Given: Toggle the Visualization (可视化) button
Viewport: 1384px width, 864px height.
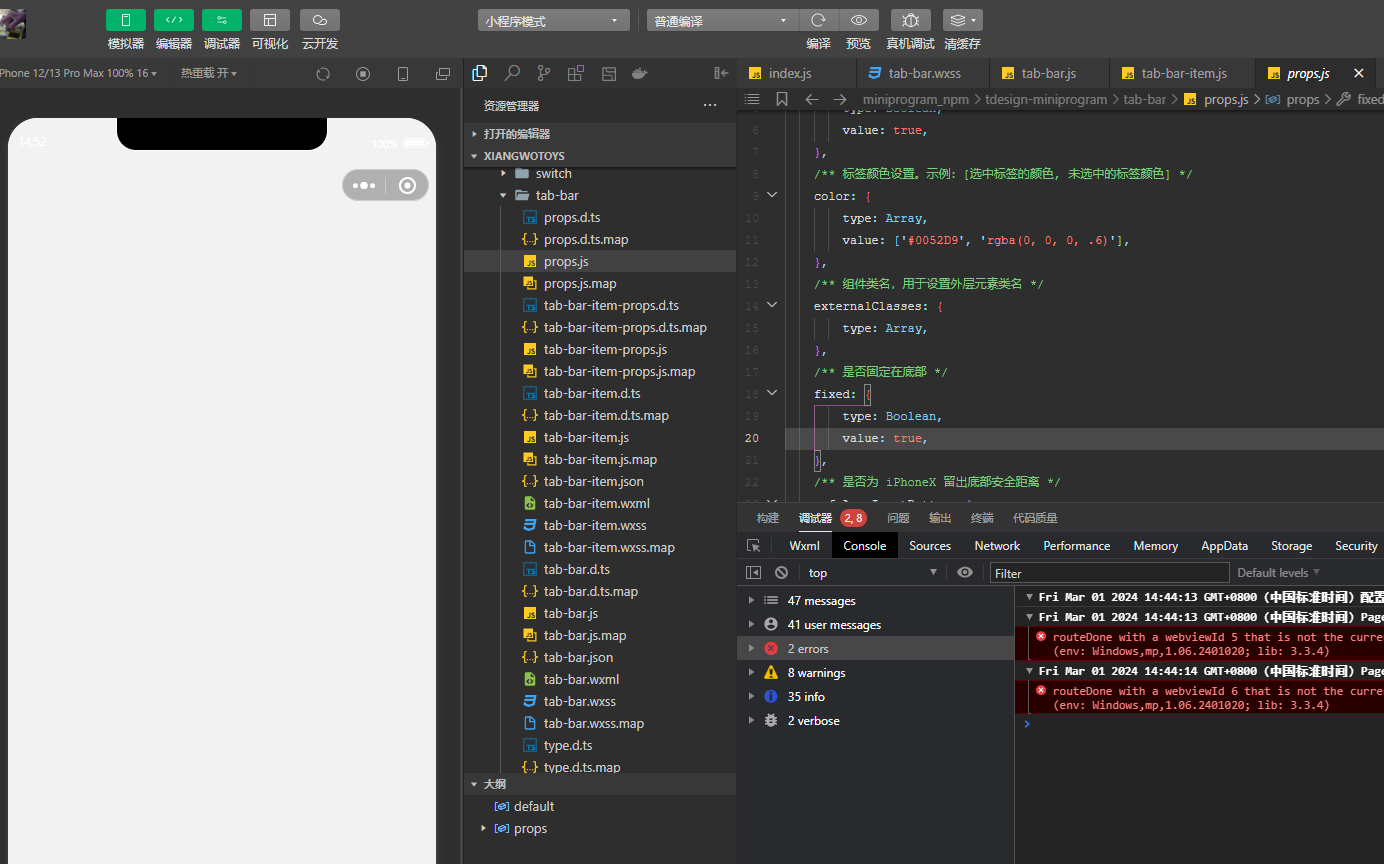Looking at the screenshot, I should click(x=270, y=20).
